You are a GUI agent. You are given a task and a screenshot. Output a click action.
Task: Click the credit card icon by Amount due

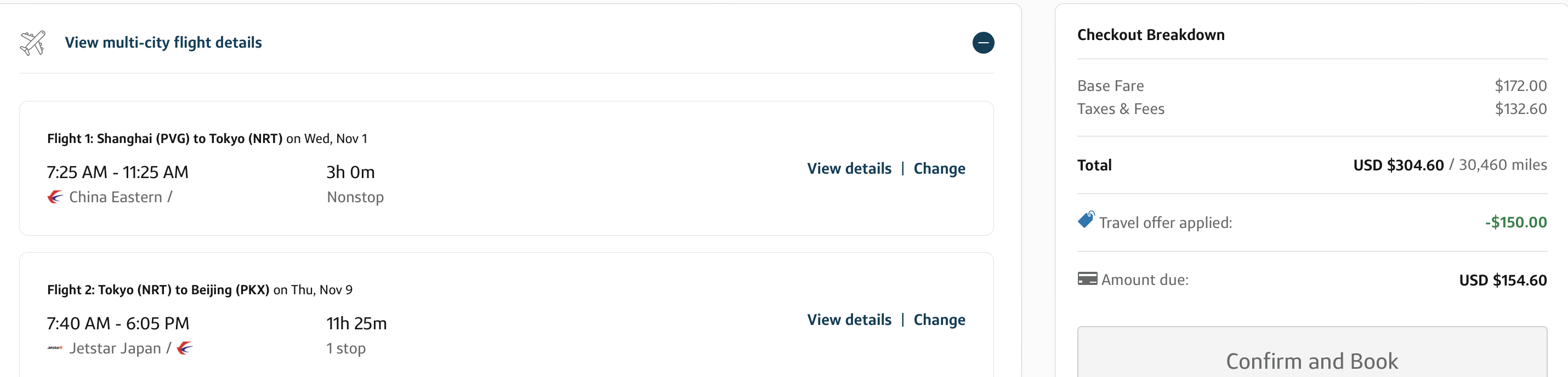coord(1087,279)
